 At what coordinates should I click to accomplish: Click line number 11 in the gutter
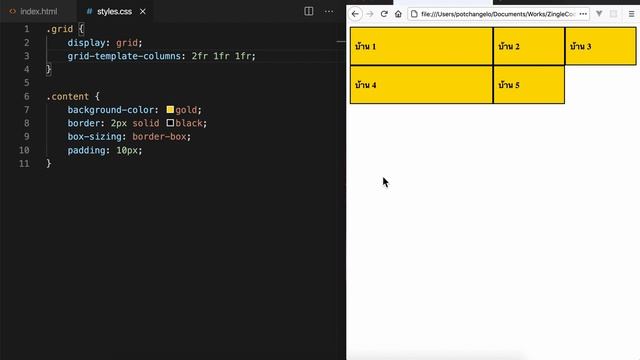(24, 163)
